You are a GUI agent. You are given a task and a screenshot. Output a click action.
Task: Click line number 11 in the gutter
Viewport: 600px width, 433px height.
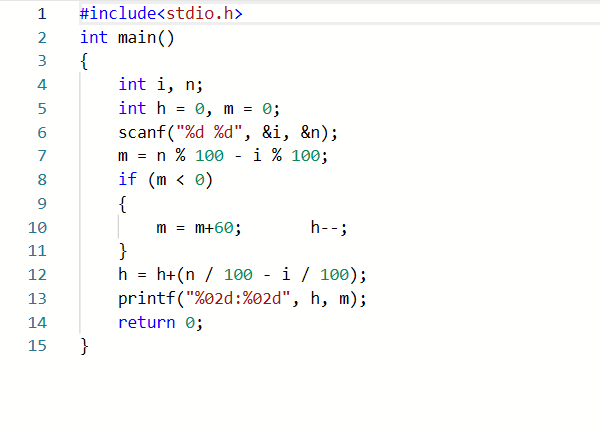pyautogui.click(x=38, y=251)
